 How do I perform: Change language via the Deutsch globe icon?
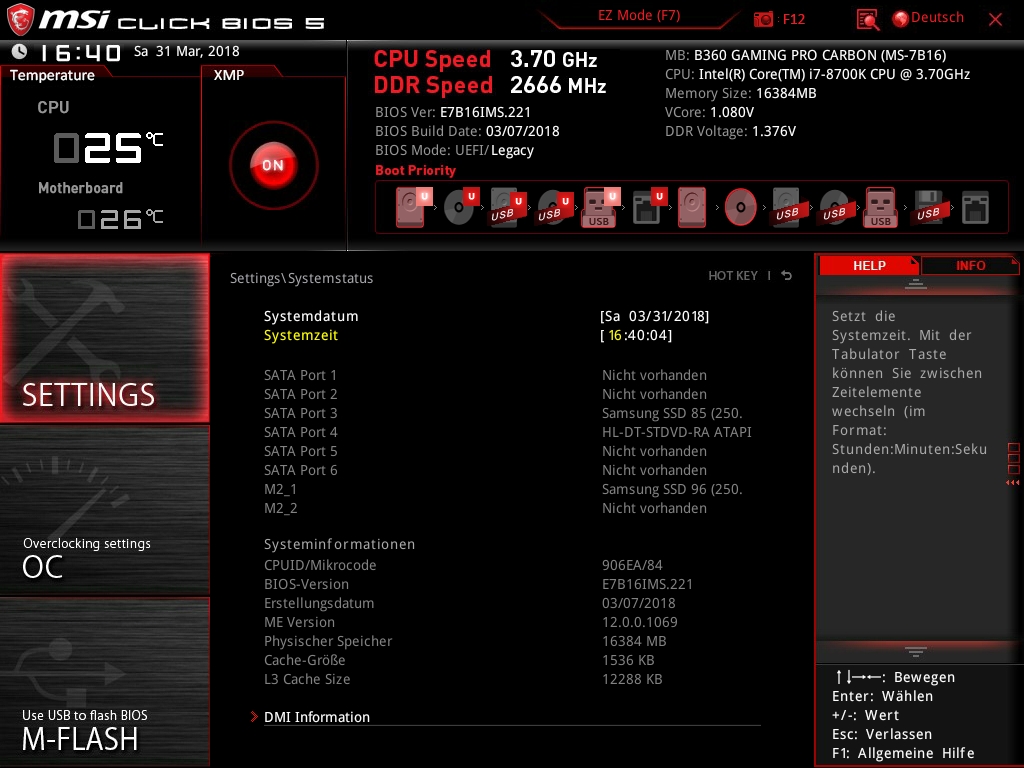tap(901, 19)
